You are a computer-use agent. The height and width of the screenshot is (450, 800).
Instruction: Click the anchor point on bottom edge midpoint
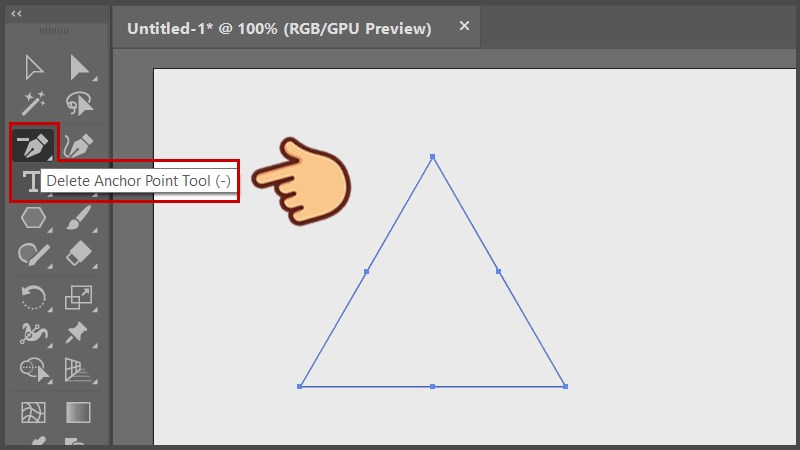433,387
